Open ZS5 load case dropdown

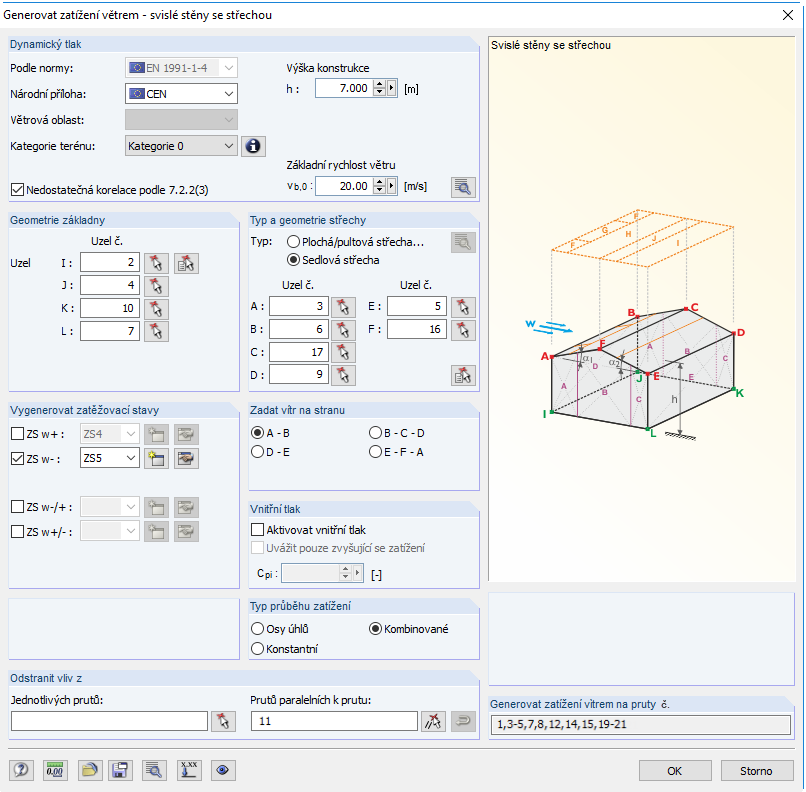click(x=110, y=458)
